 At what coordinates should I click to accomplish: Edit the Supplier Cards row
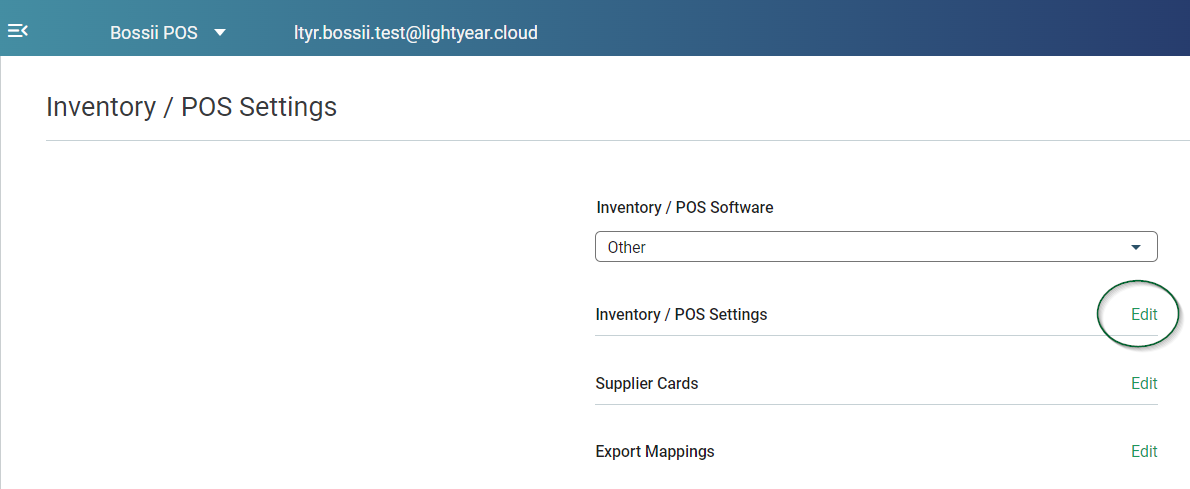click(x=1144, y=383)
